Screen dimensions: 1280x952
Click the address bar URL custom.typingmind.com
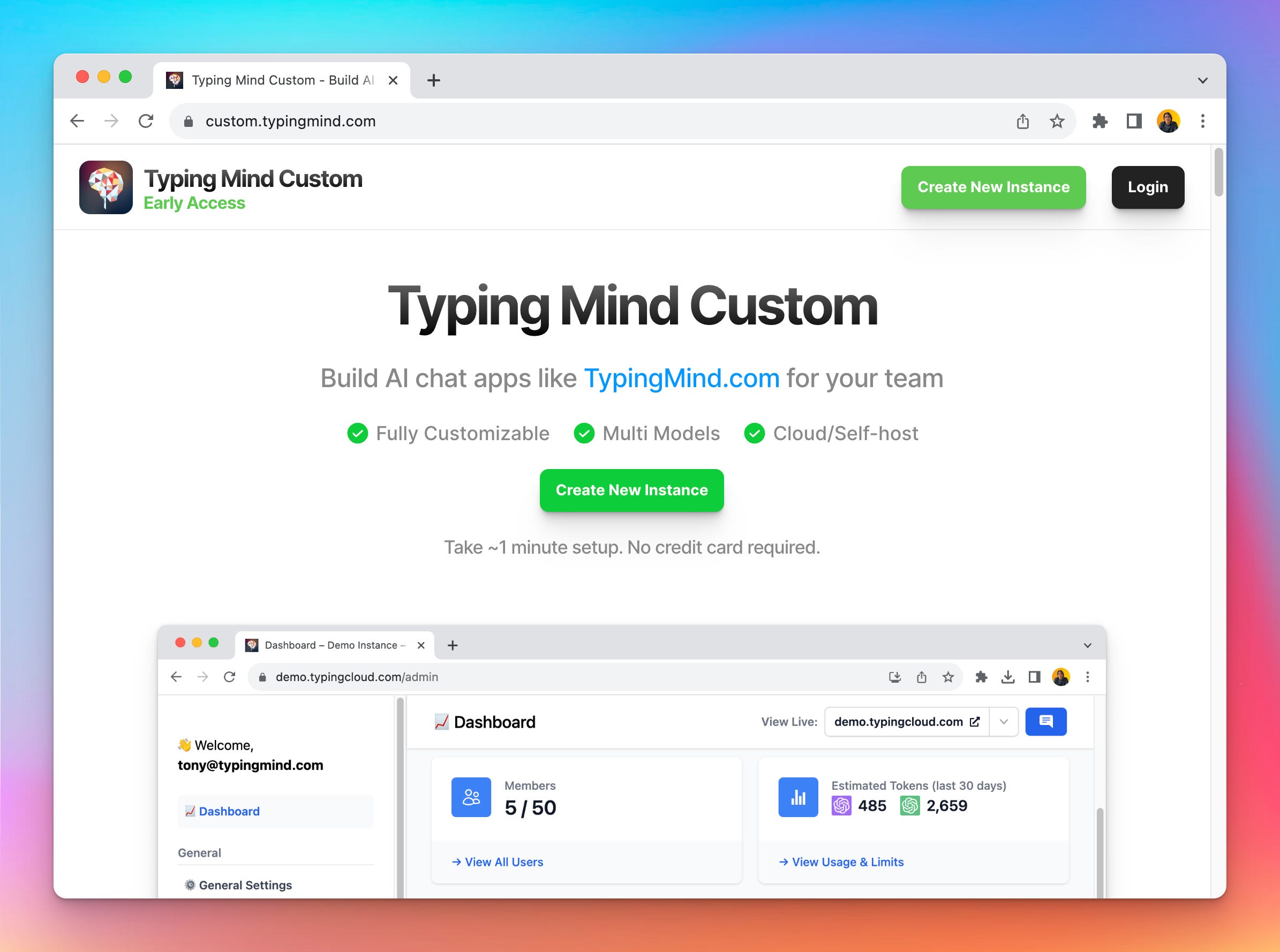(x=290, y=121)
